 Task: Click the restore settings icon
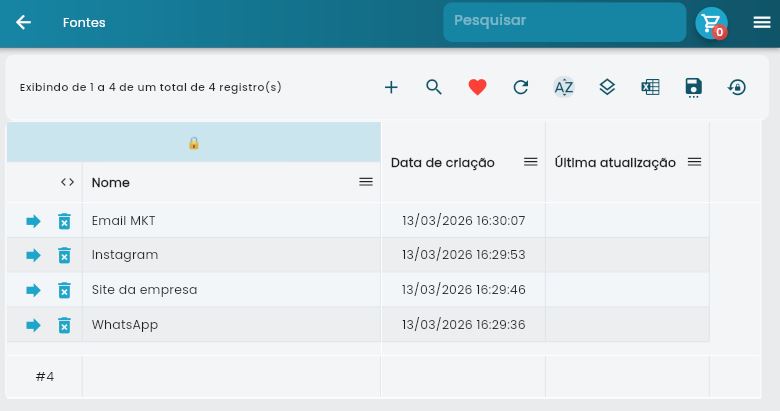pos(737,87)
